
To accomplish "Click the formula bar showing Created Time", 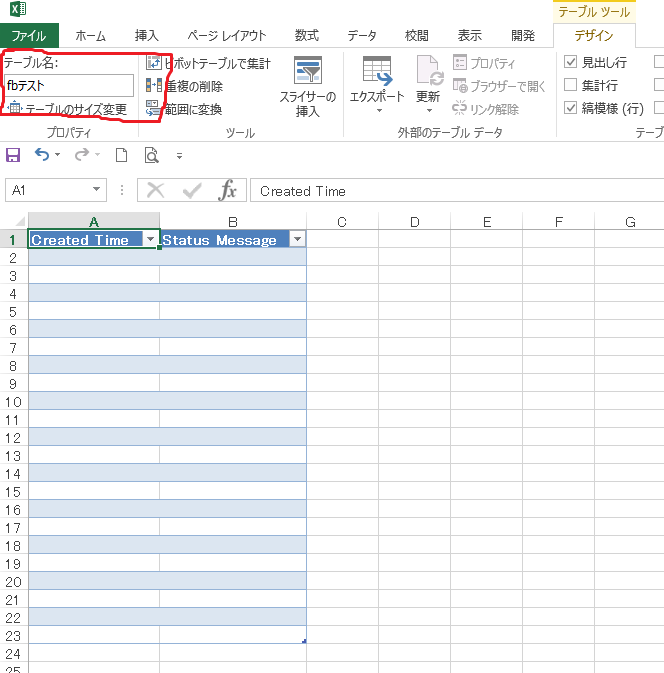I will (457, 191).
